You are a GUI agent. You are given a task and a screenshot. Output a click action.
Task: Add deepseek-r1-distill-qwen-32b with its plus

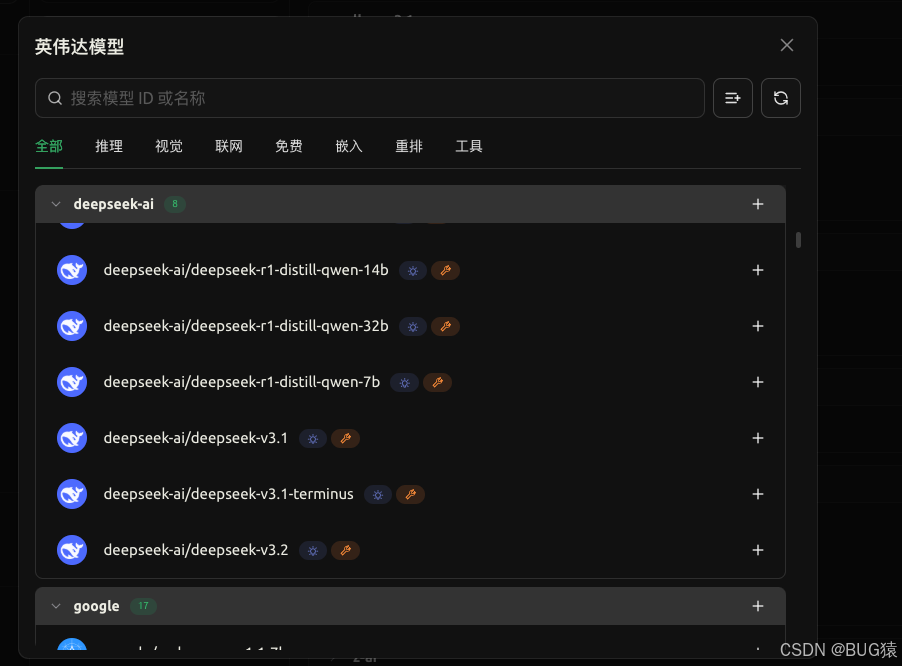tap(758, 326)
